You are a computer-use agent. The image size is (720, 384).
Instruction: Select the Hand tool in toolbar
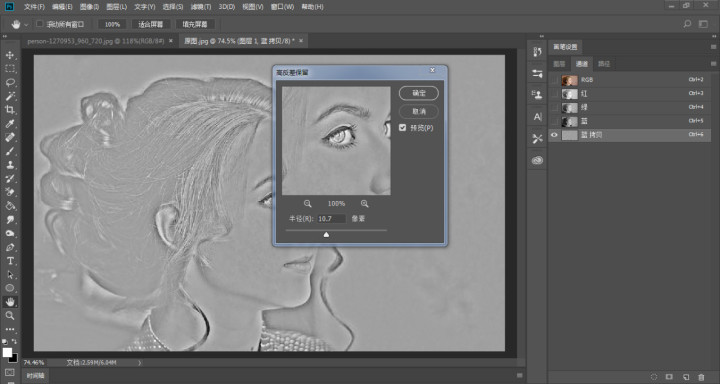(x=10, y=302)
